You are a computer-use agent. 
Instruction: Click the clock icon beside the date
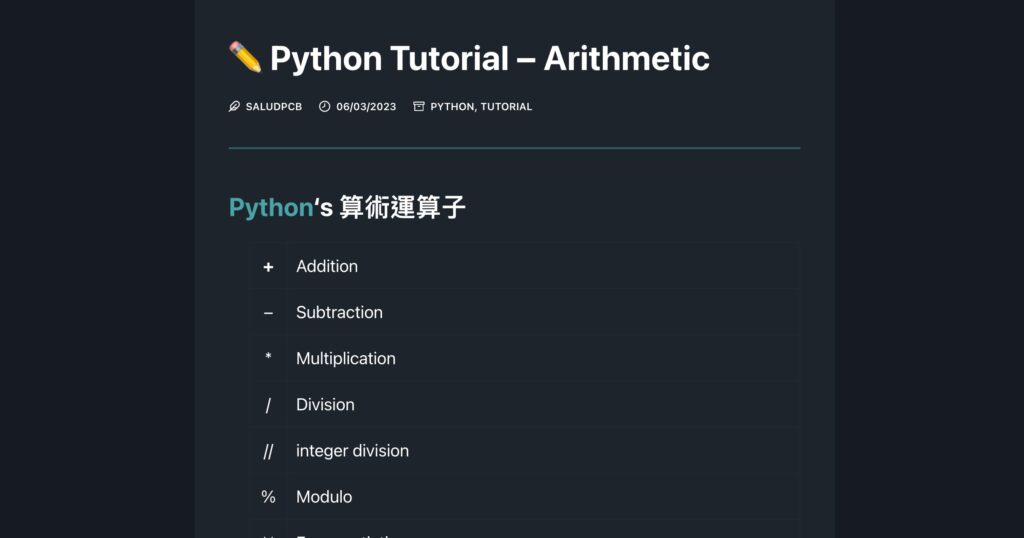click(324, 106)
